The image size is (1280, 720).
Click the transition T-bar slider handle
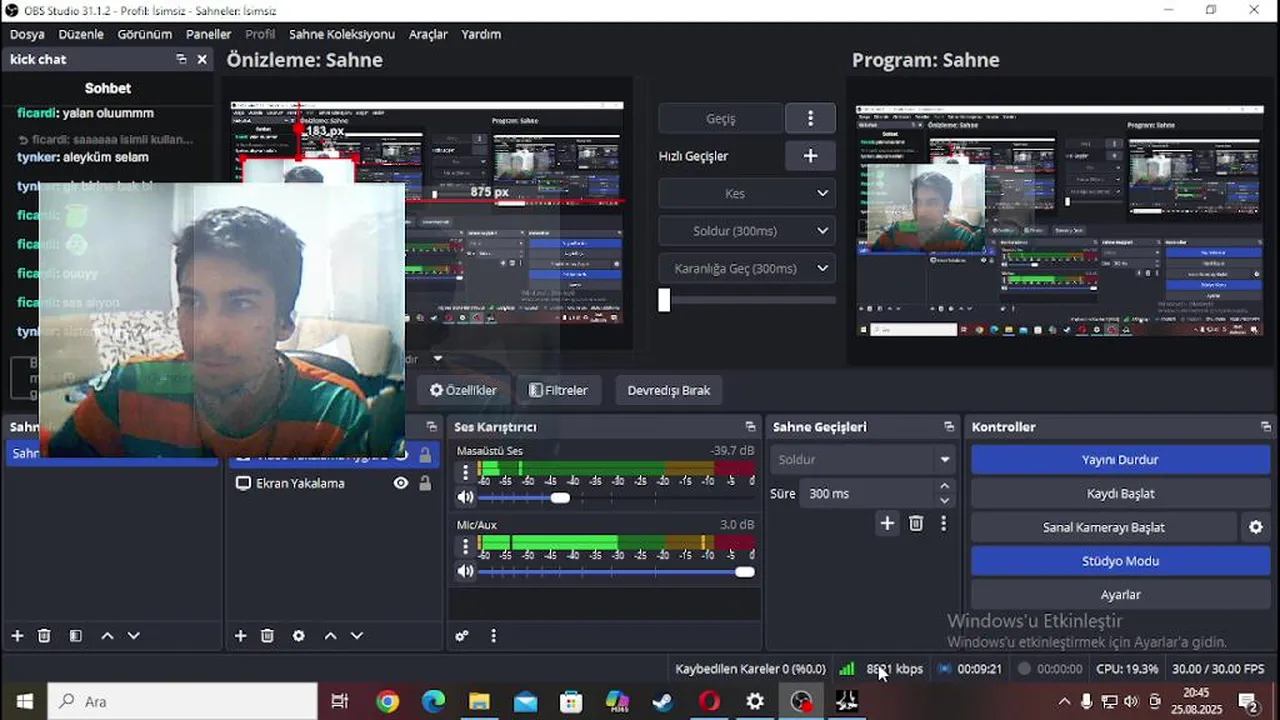point(664,299)
